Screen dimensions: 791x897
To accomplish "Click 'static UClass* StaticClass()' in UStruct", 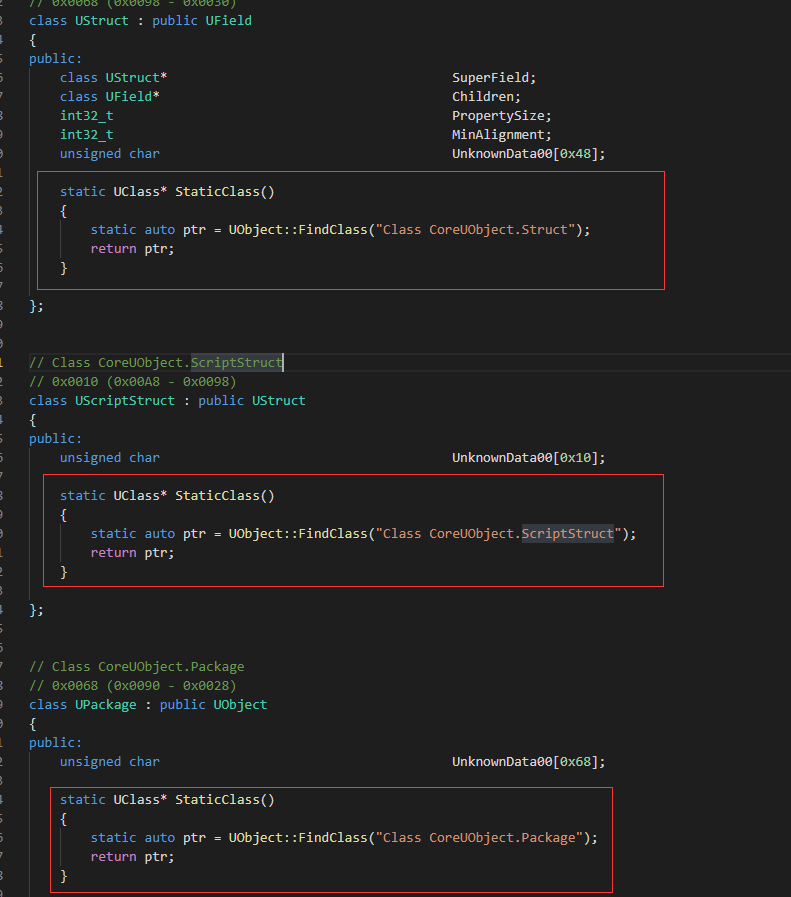I will (x=167, y=192).
